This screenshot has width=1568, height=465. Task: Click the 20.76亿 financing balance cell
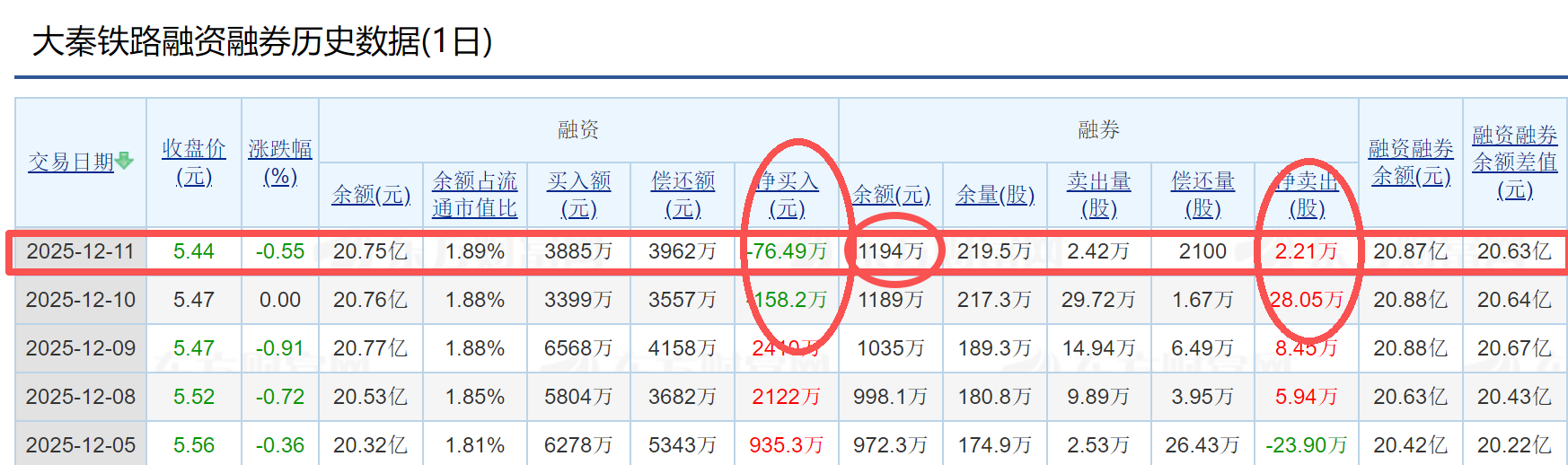(371, 300)
